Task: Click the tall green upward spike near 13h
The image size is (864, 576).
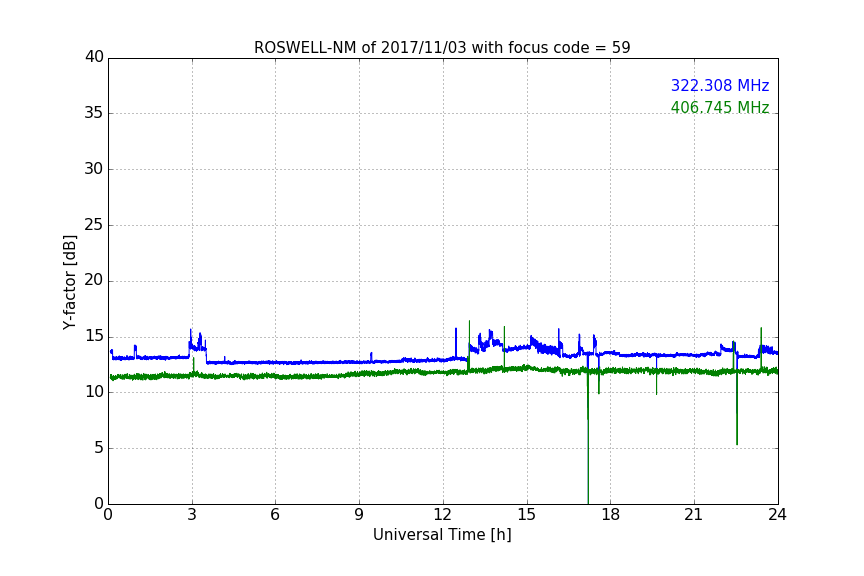Action: [469, 344]
